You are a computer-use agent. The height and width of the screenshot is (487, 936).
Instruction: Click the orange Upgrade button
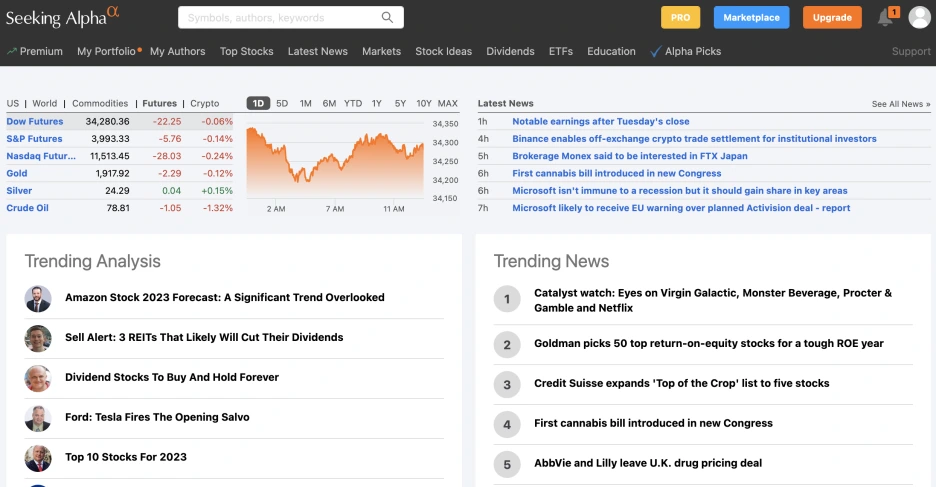(x=832, y=17)
